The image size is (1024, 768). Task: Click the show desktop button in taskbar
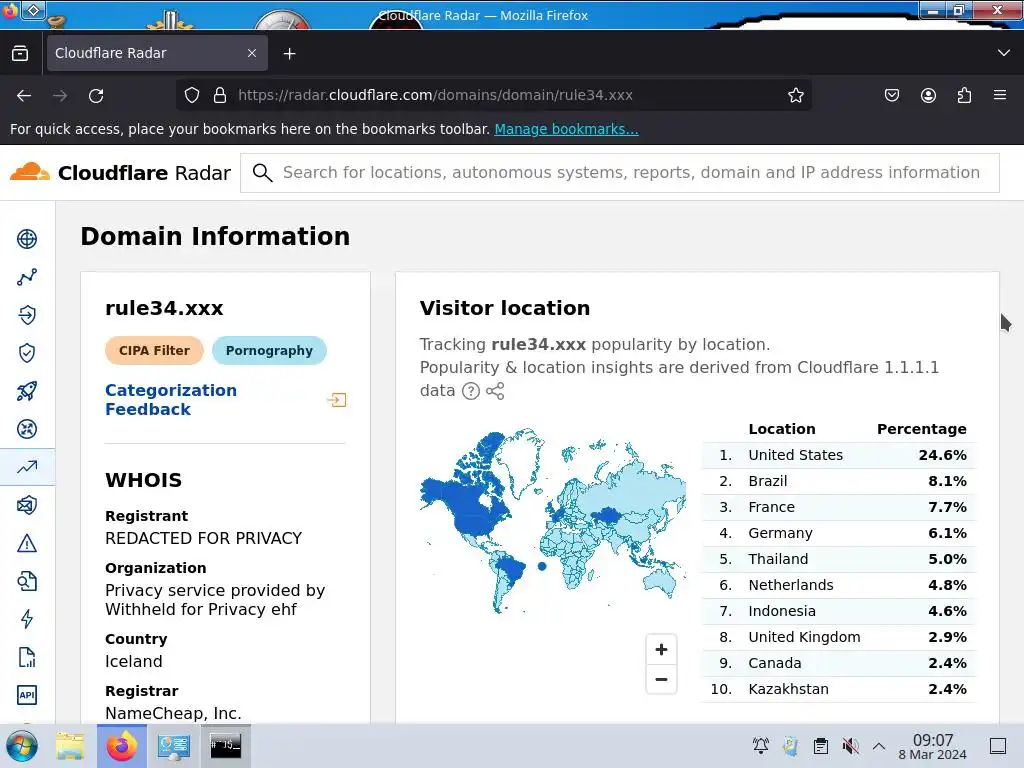[998, 746]
